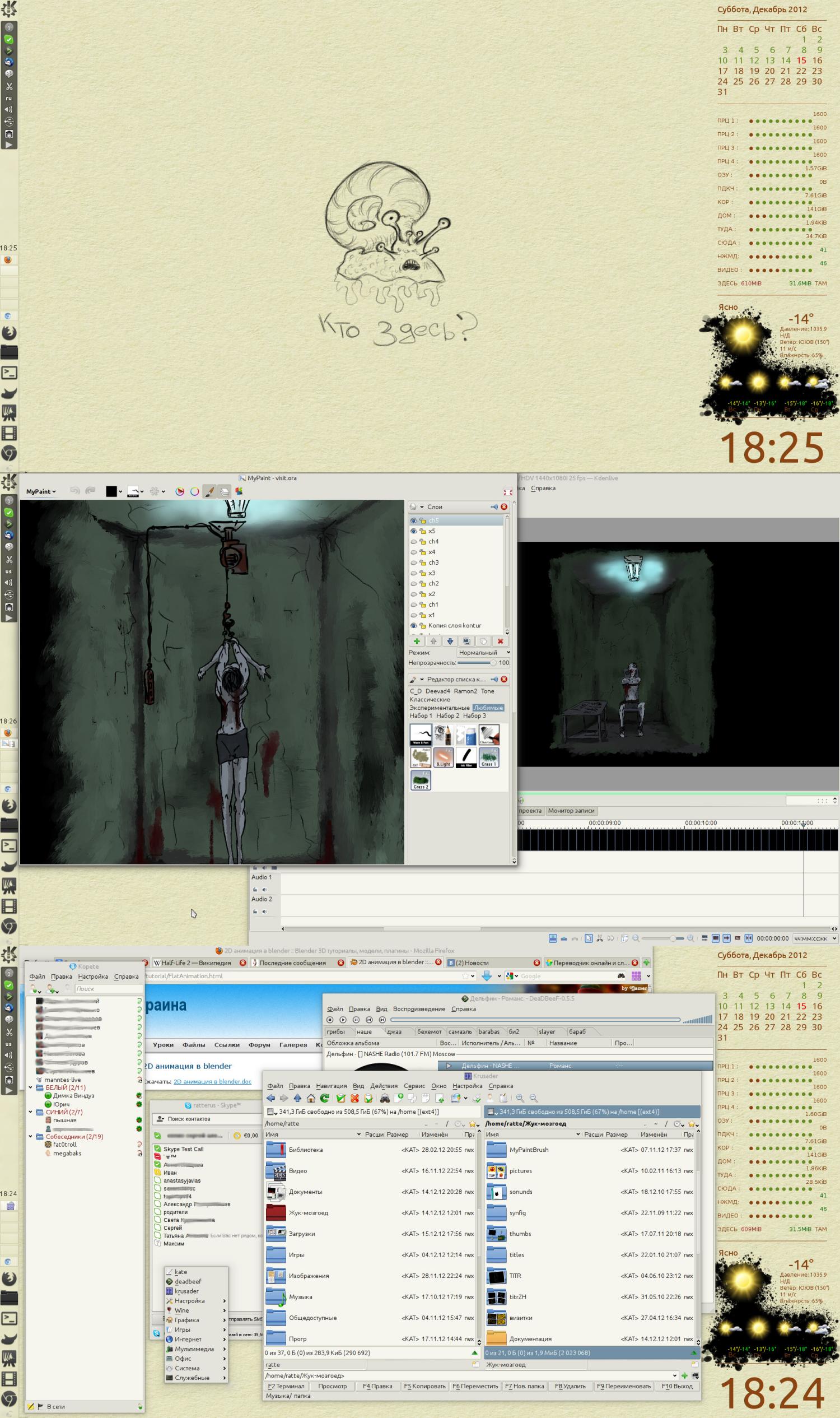
Task: Click the zoom-out magnifier in Krusader toolbar
Action: (533, 1098)
